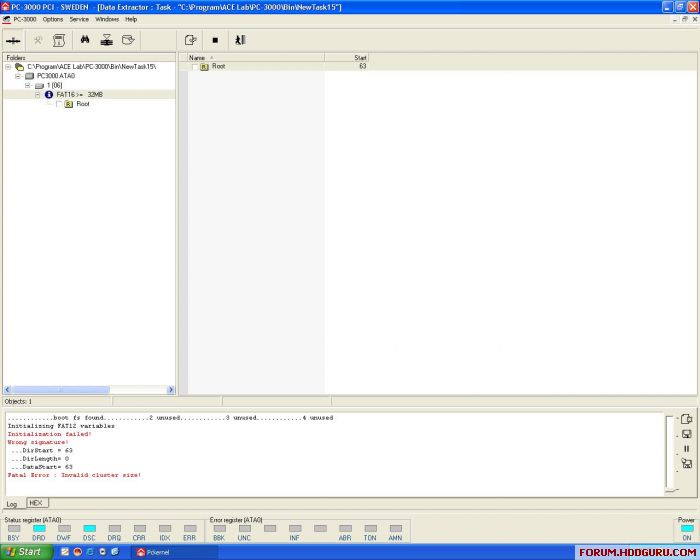Click the Folders panel scrollbar right arrow
This screenshot has width=700, height=560.
tap(171, 390)
